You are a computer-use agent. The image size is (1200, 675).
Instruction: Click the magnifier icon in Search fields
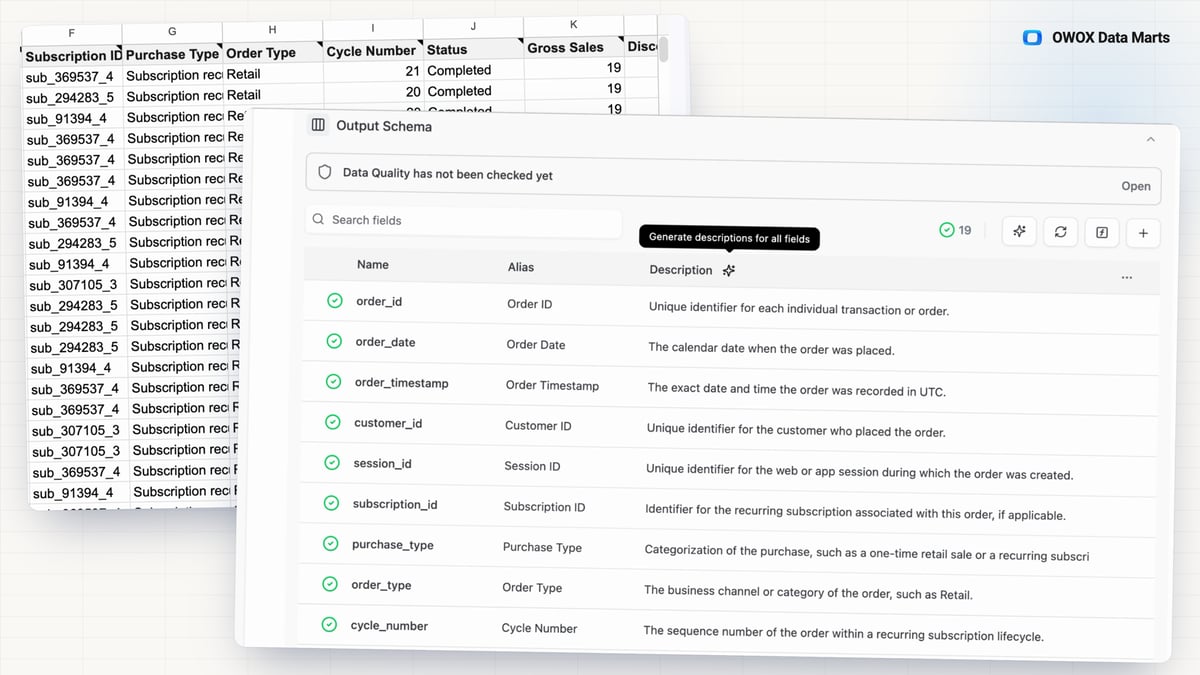(x=318, y=219)
